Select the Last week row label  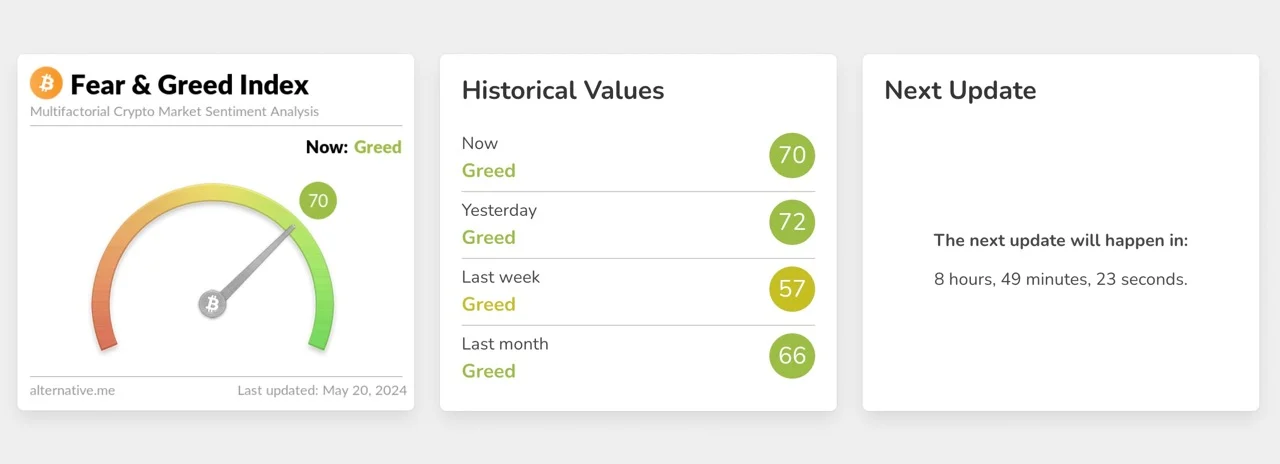click(500, 277)
